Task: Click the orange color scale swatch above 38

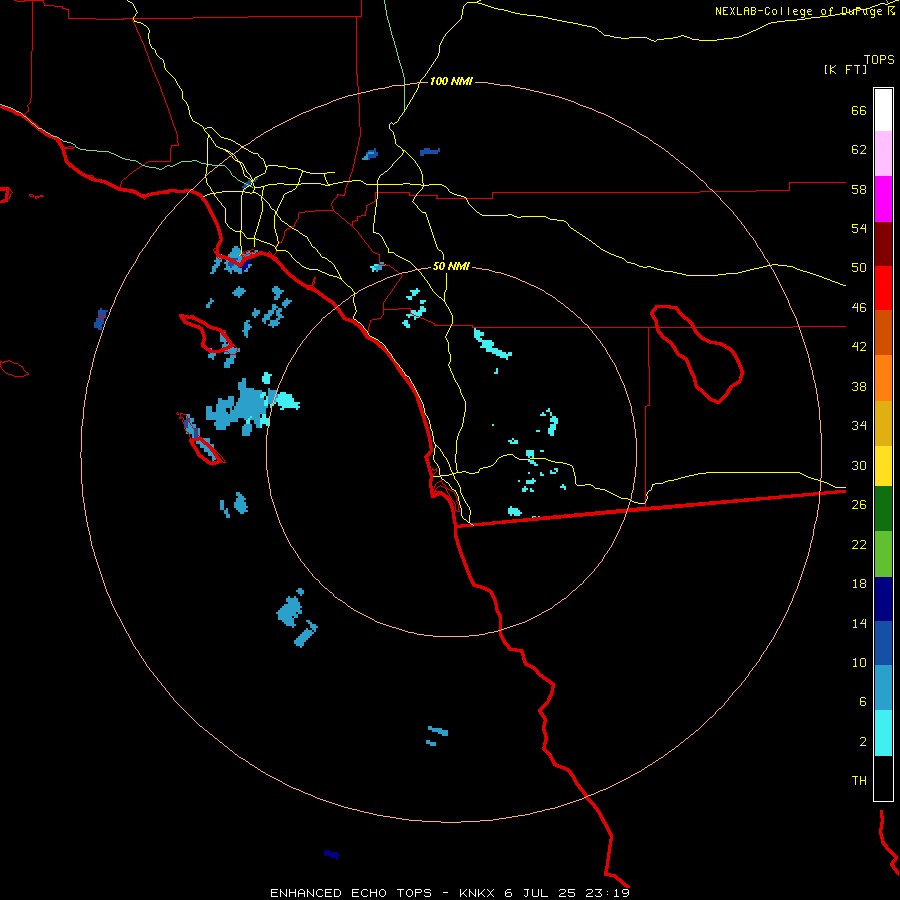Action: coord(883,377)
